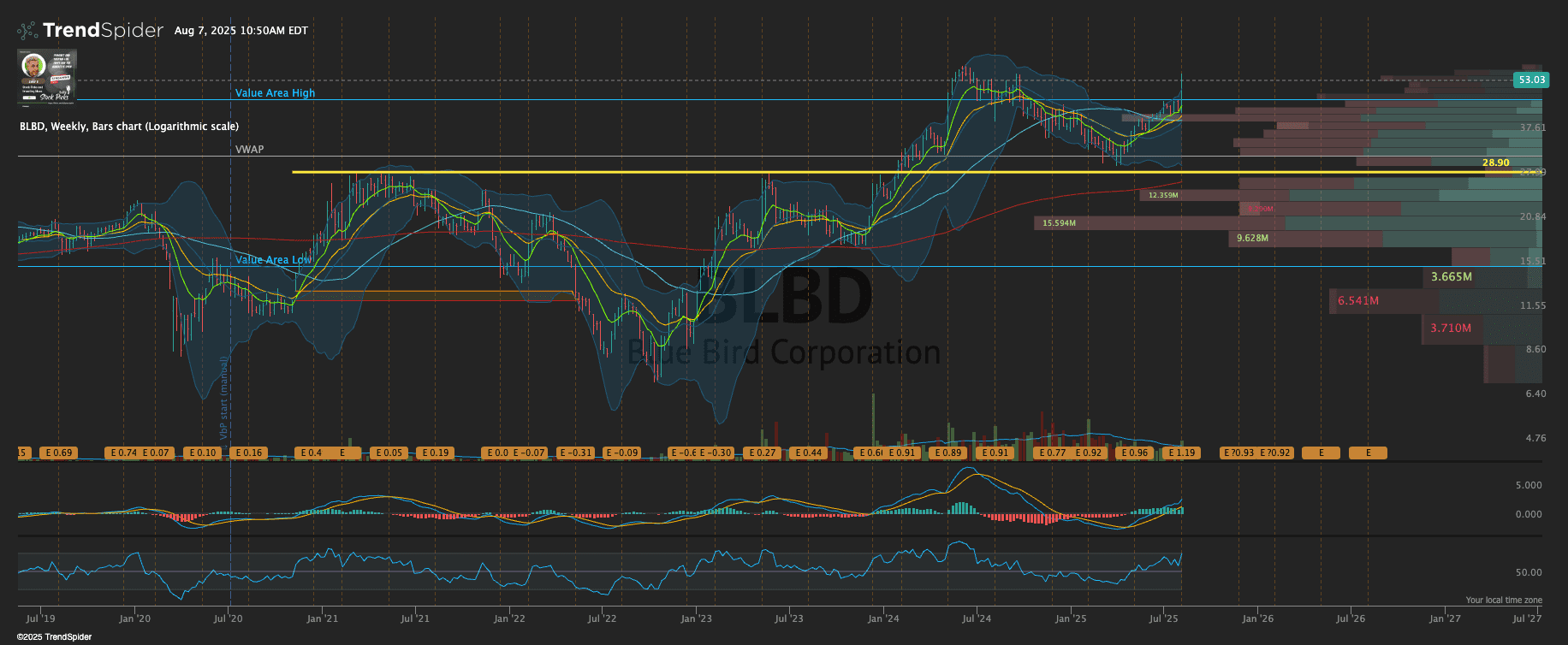Click the 3.710M volume profile label
The width and height of the screenshot is (1568, 645).
pyautogui.click(x=1452, y=328)
